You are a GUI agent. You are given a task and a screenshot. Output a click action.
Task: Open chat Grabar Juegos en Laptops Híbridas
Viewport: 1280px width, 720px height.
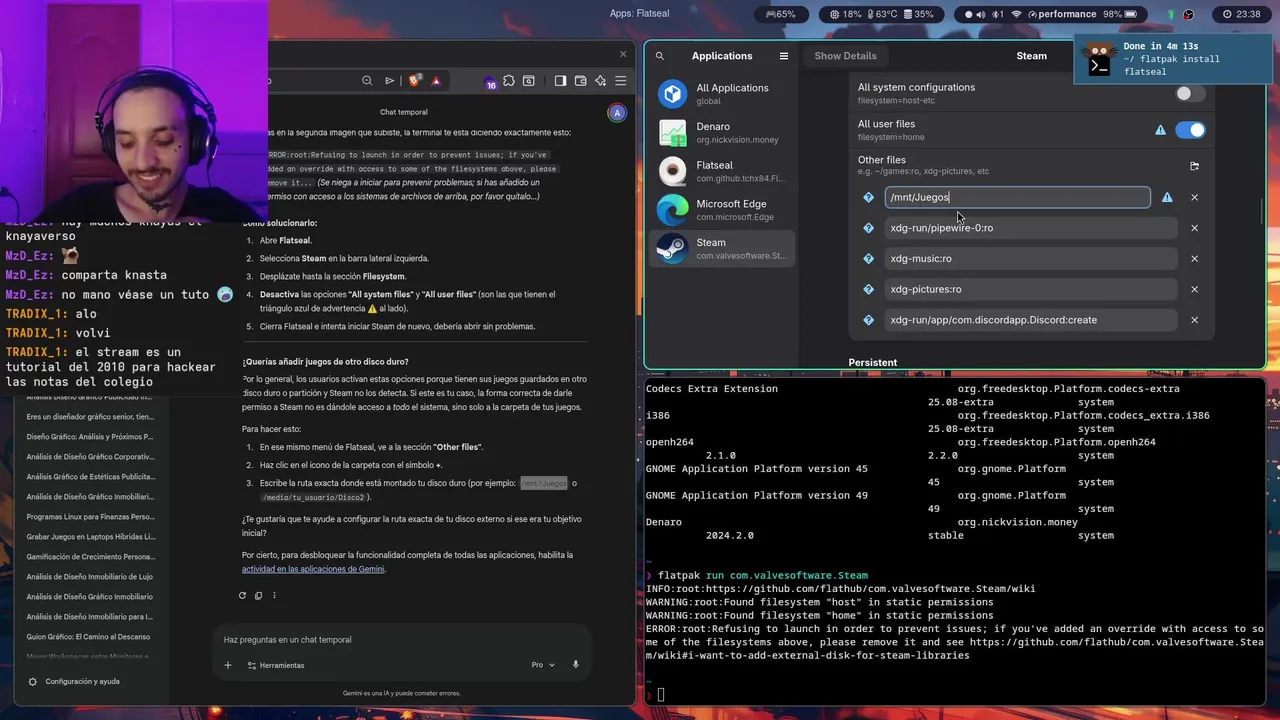tap(90, 537)
